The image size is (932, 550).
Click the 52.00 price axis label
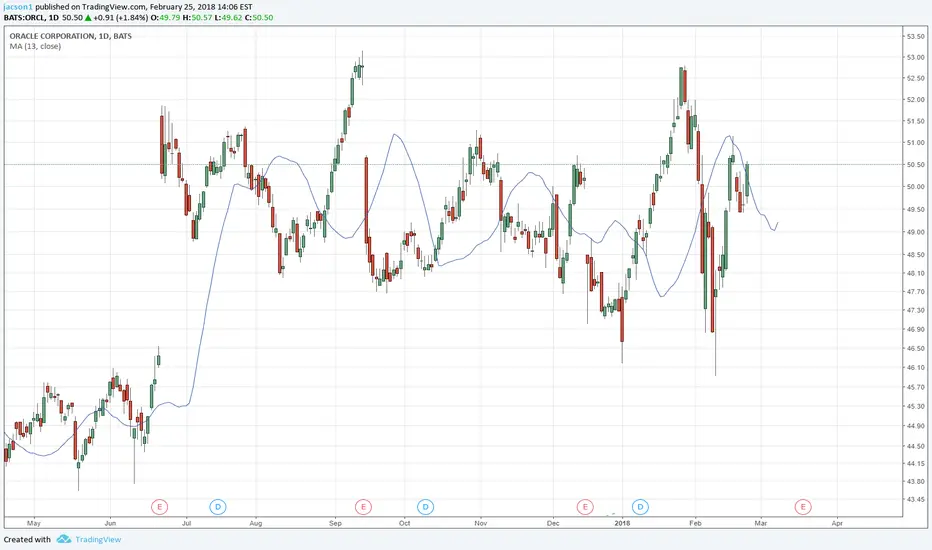point(915,100)
